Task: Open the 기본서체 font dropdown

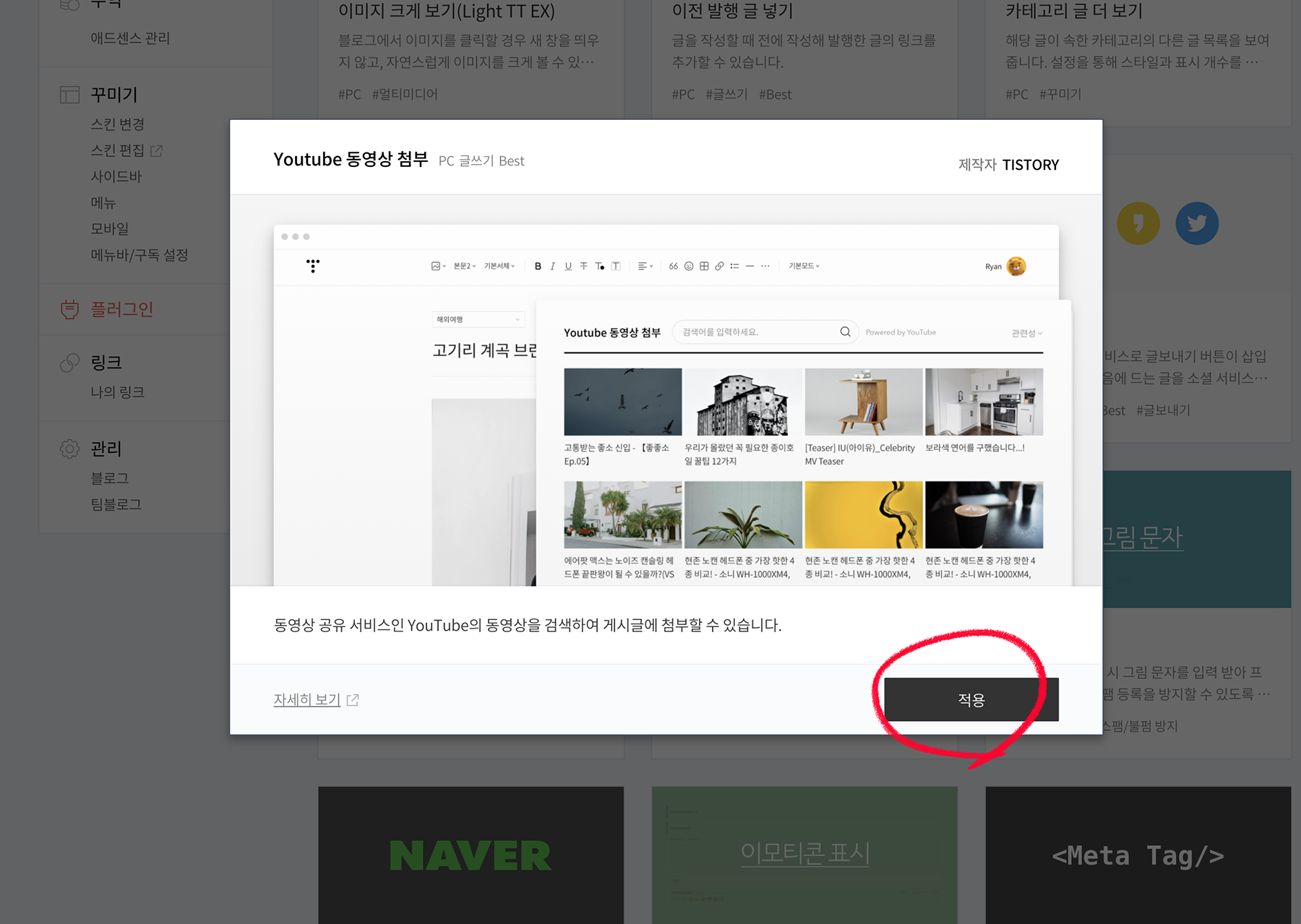Action: click(x=499, y=266)
